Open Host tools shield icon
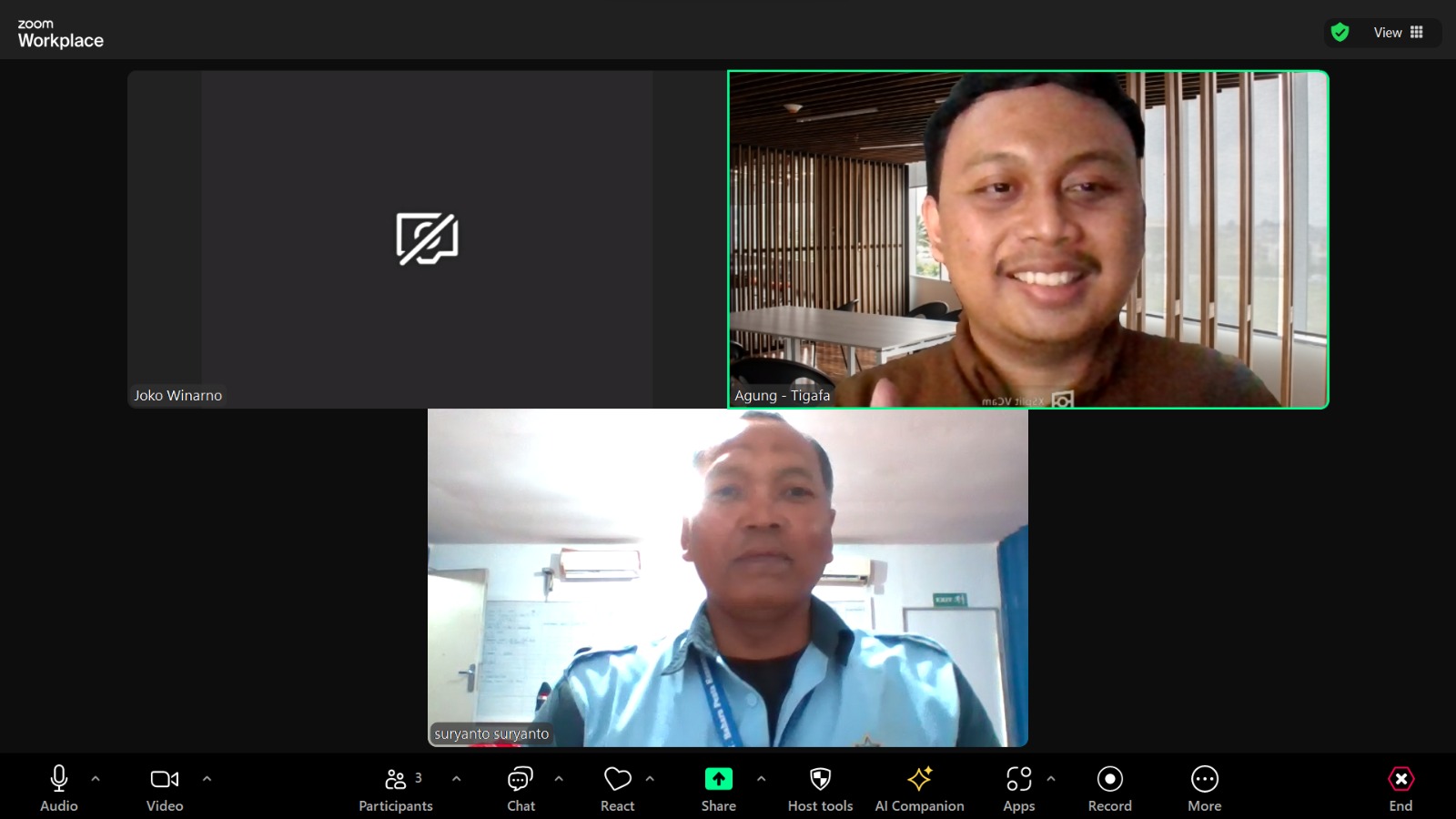The width and height of the screenshot is (1456, 819). coord(820,779)
